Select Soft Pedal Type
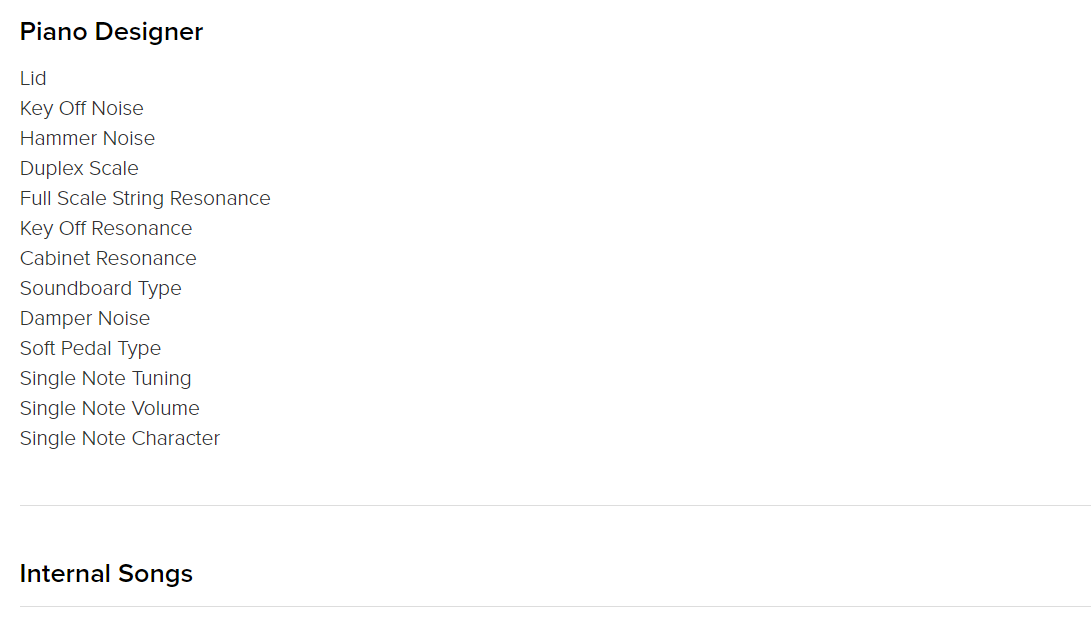Image resolution: width=1091 pixels, height=626 pixels. point(90,348)
